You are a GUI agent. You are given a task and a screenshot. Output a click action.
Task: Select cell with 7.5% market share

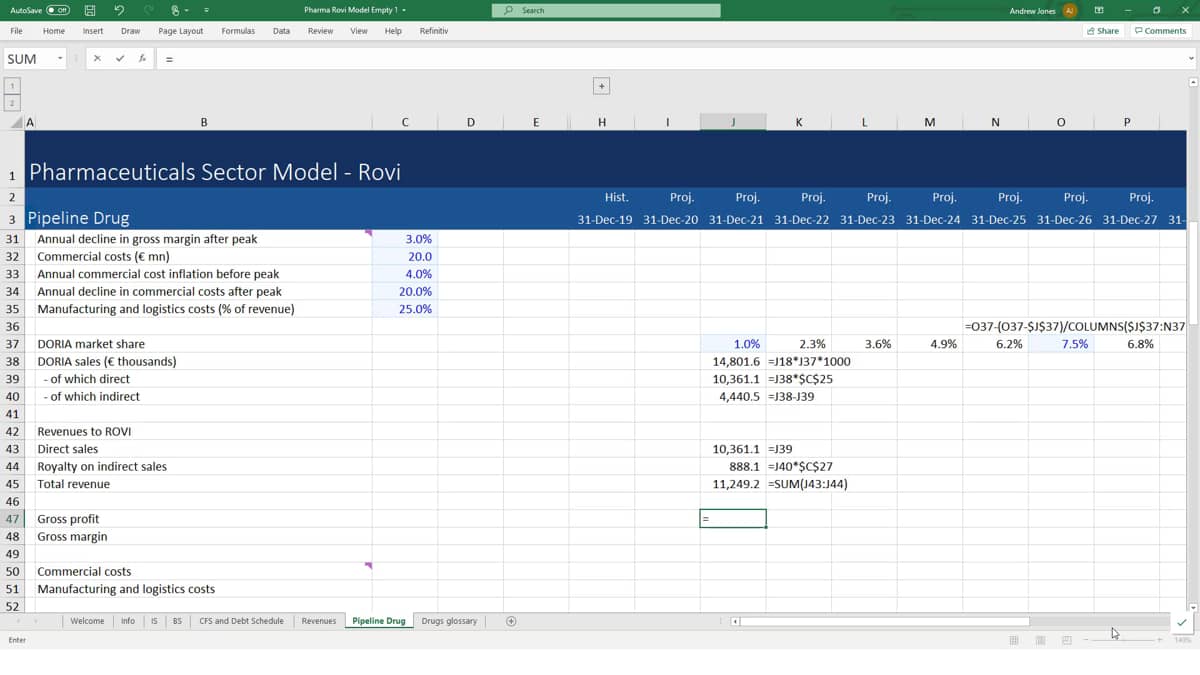tap(1061, 344)
